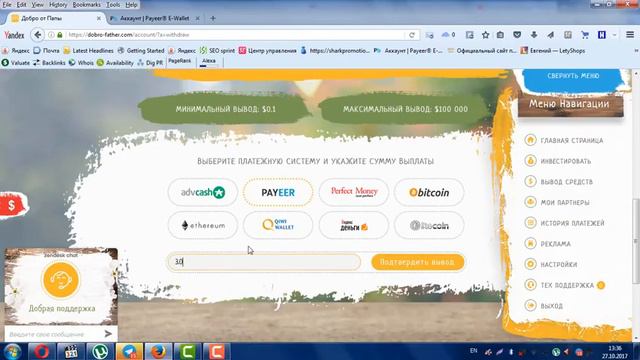
Task: Open the Pocket toolbar icon
Action: (x=517, y=35)
